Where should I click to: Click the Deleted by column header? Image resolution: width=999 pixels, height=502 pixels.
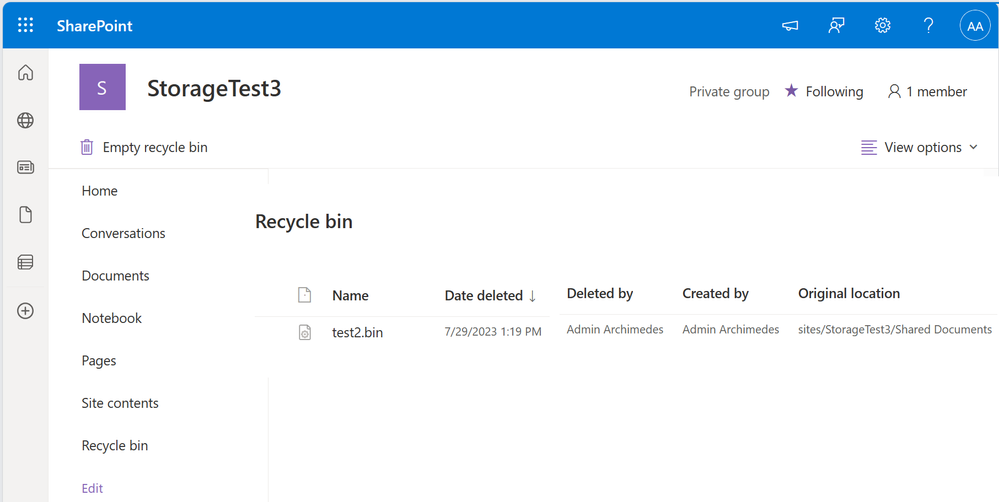point(600,294)
